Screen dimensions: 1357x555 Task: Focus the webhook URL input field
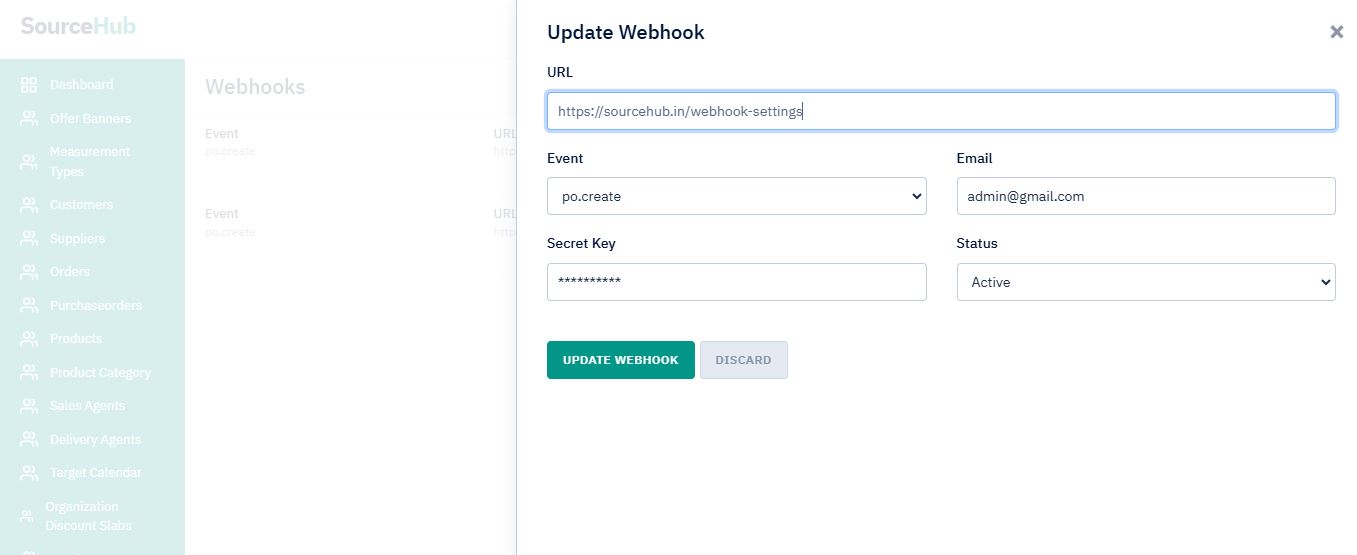point(940,111)
